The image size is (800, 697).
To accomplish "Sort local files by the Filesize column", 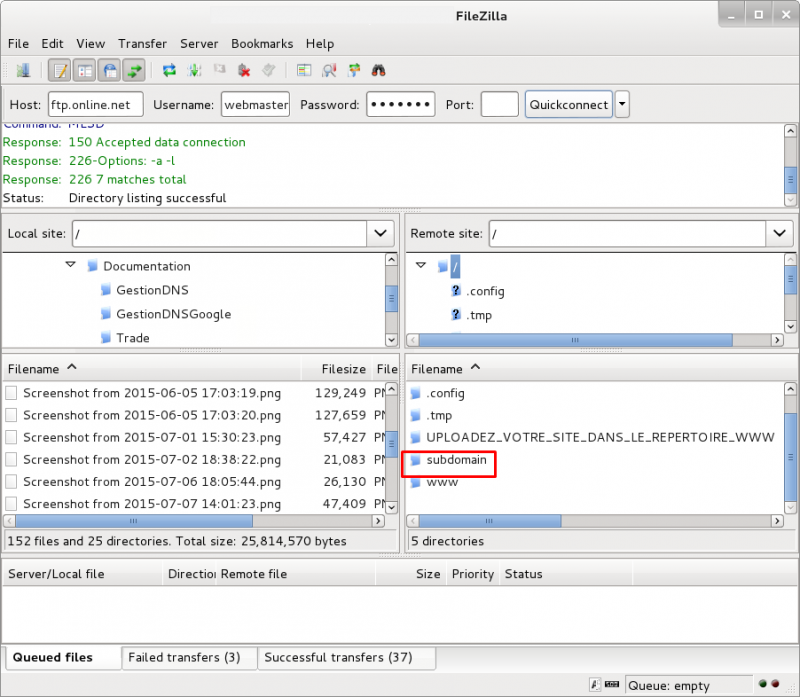I will tap(343, 369).
